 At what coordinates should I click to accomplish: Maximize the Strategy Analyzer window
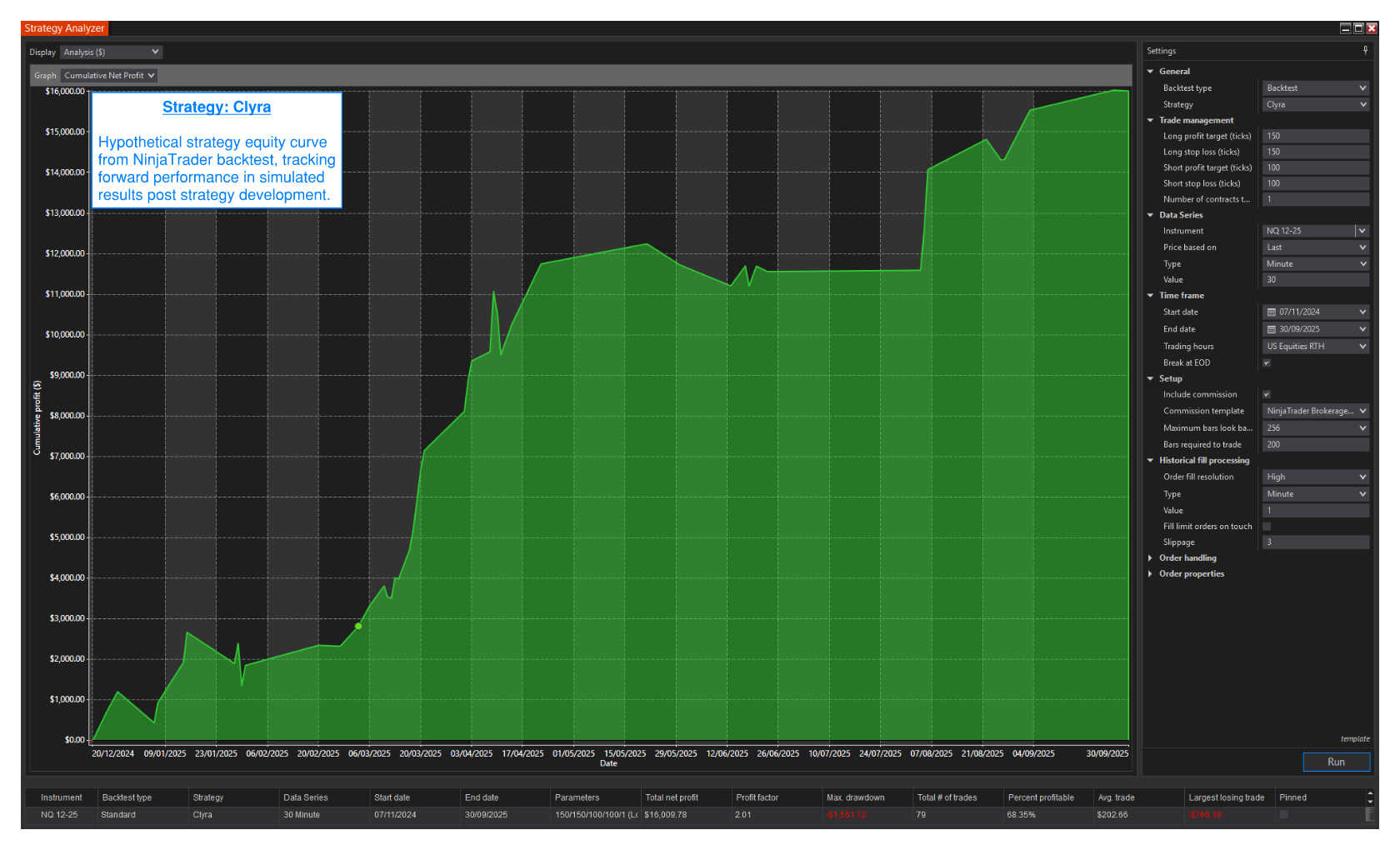pos(1358,28)
